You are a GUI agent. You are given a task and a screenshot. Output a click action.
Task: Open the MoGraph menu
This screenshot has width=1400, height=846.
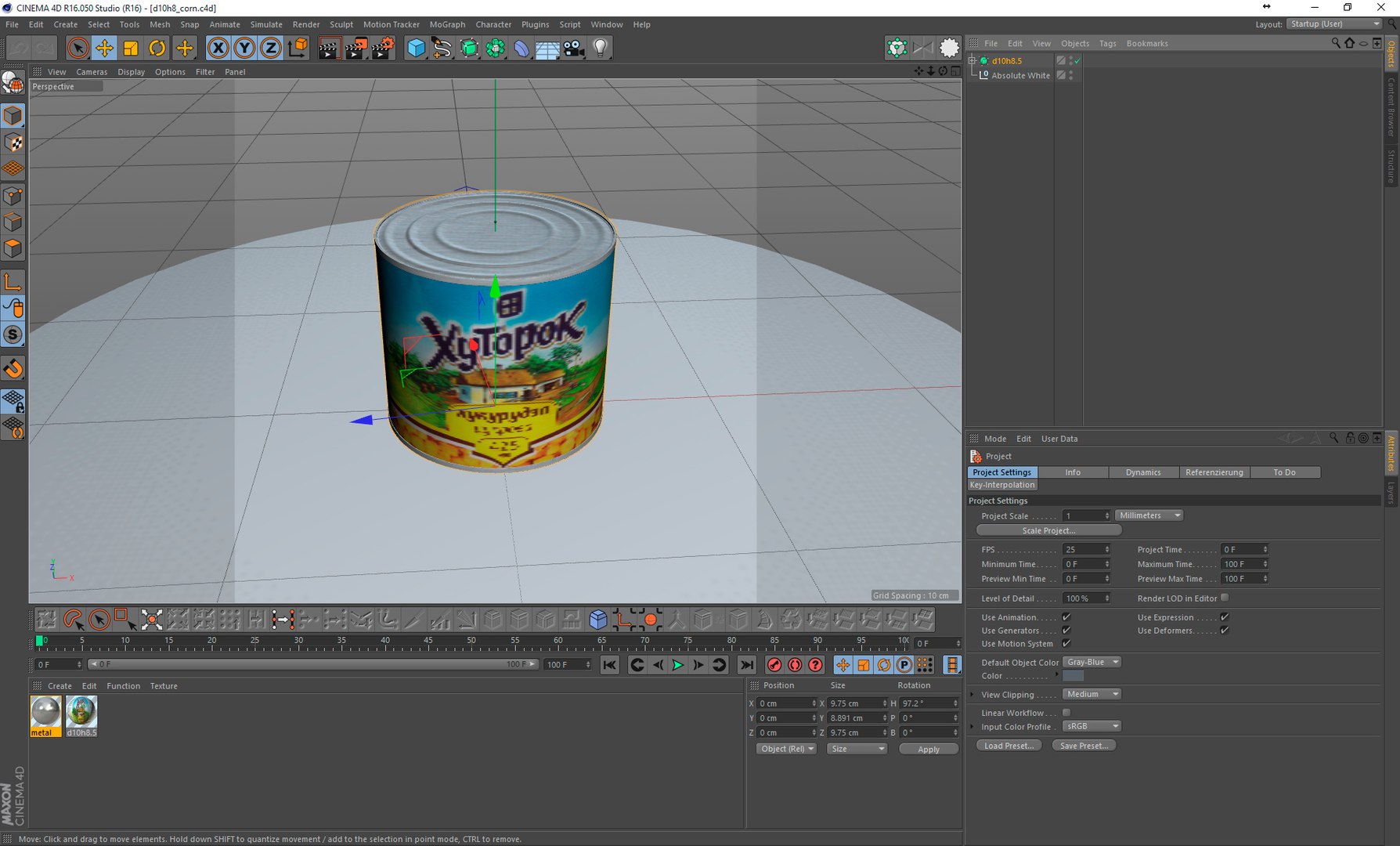[x=447, y=24]
